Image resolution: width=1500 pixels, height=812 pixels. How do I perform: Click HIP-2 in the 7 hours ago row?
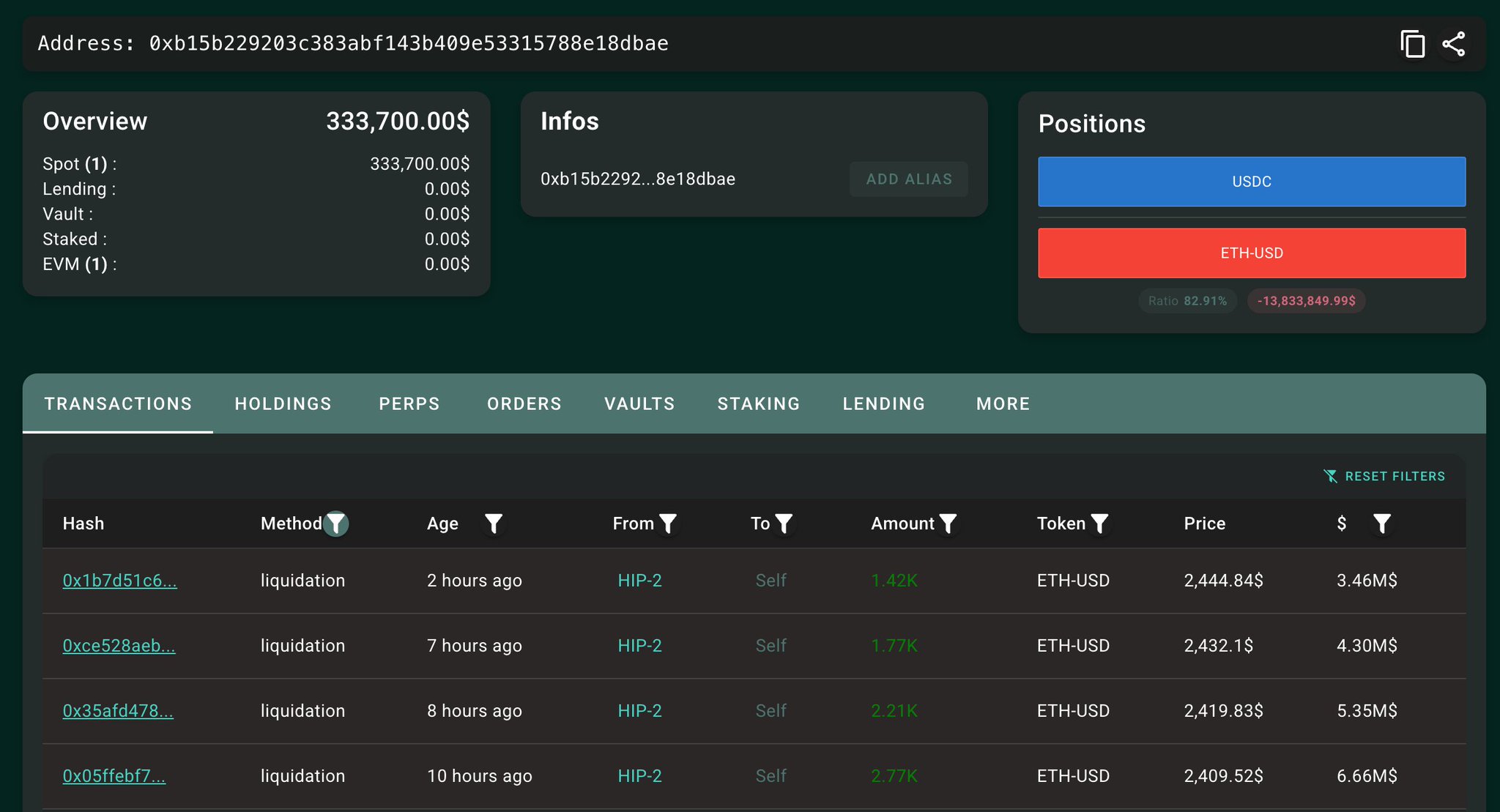(639, 646)
